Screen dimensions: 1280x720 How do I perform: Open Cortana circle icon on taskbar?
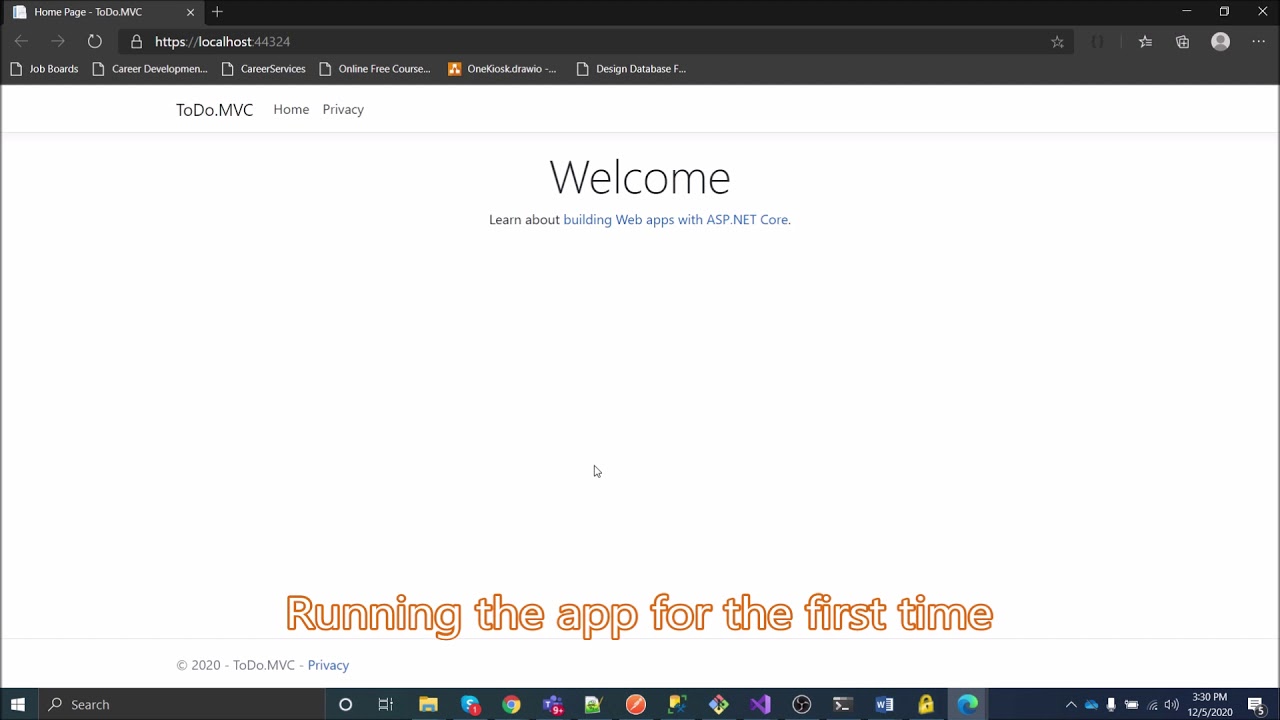[345, 704]
